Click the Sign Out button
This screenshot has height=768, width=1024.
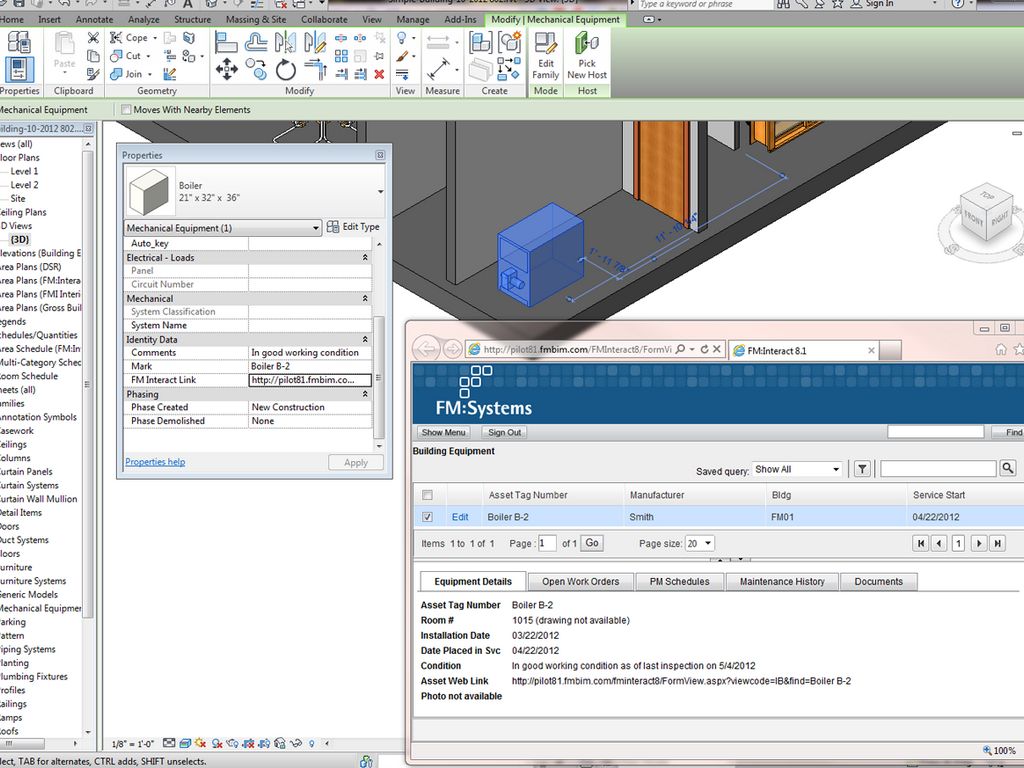(x=504, y=433)
